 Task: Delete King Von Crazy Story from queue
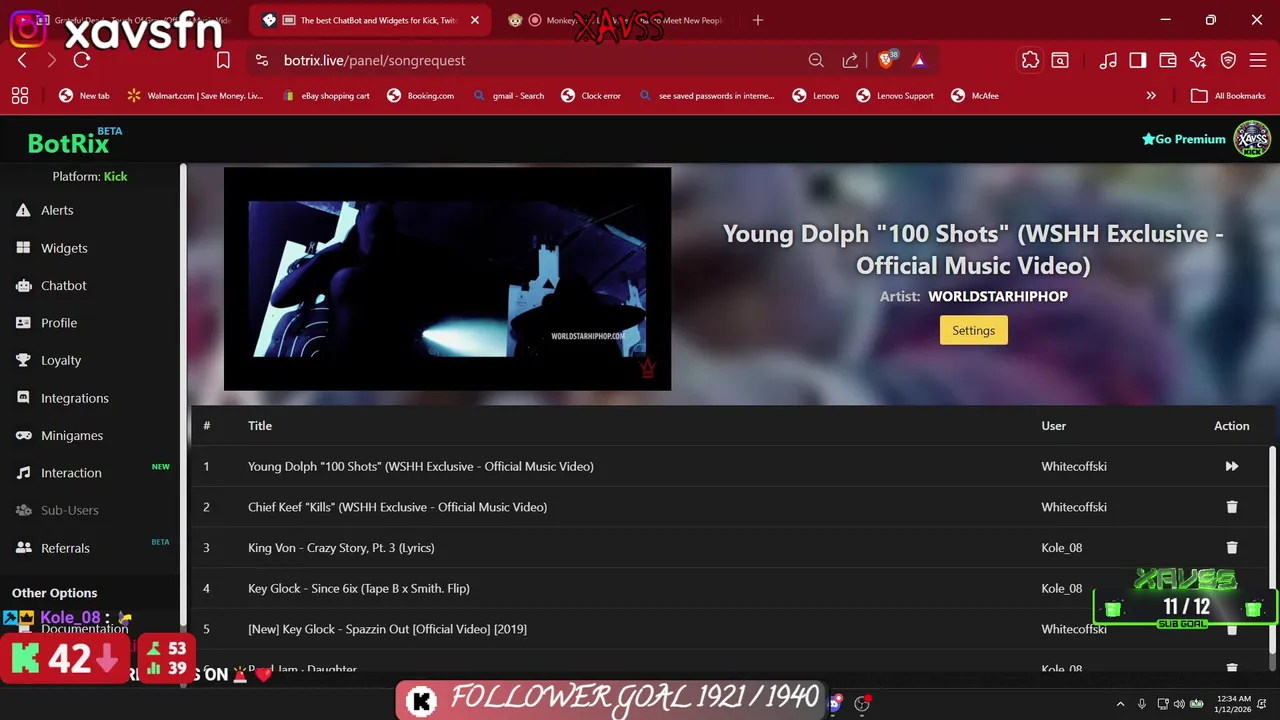1232,548
